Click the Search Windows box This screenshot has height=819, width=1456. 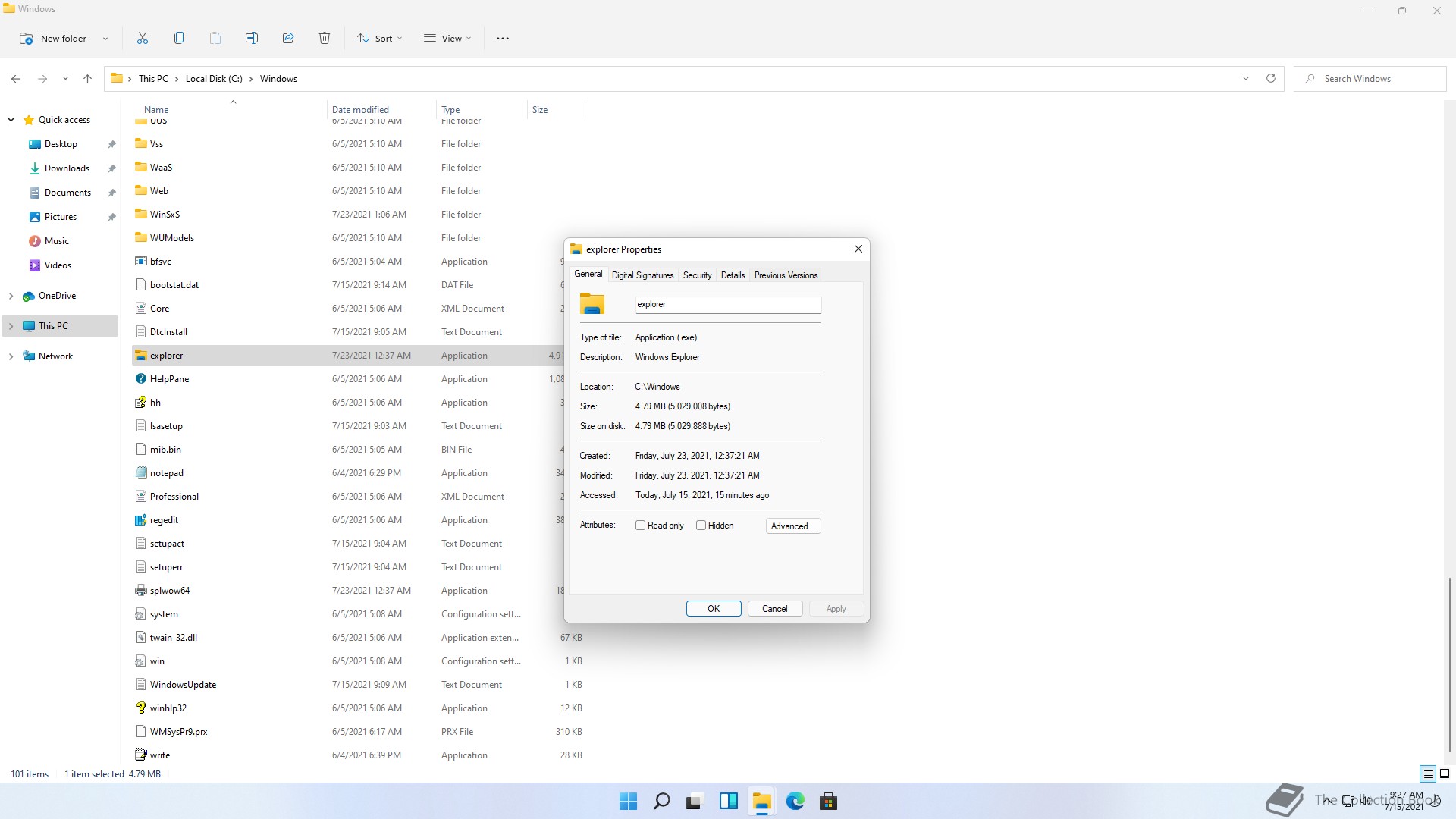tap(1370, 79)
